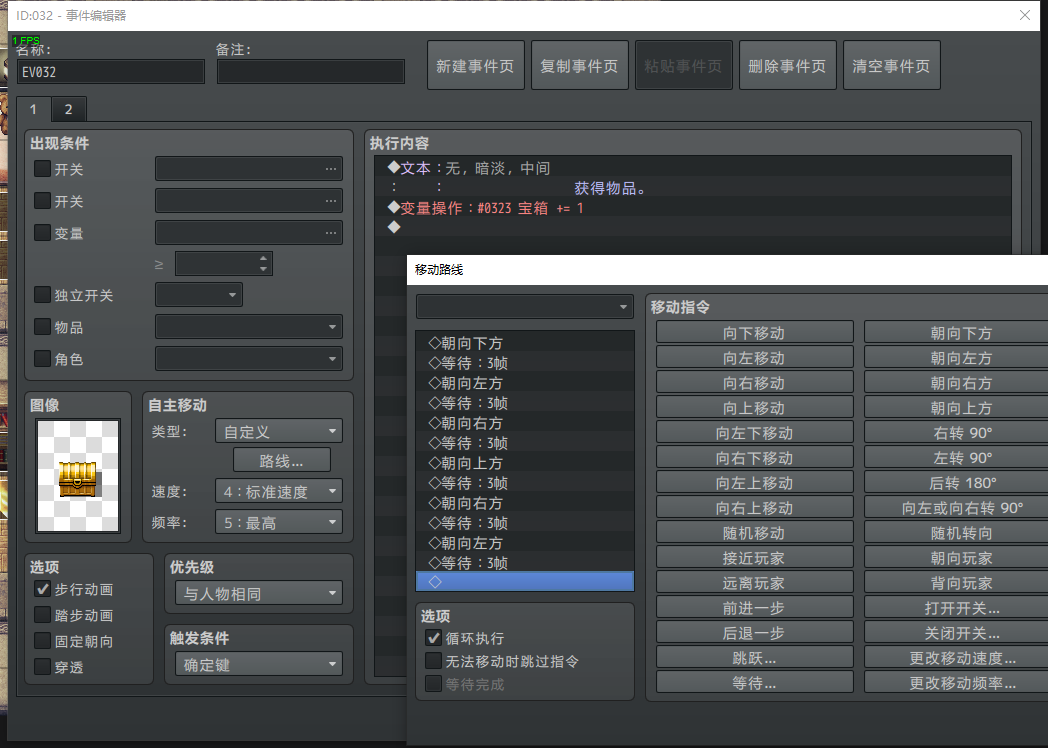1048x748 pixels.
Task: Click the 向左移动 move command
Action: 755,358
